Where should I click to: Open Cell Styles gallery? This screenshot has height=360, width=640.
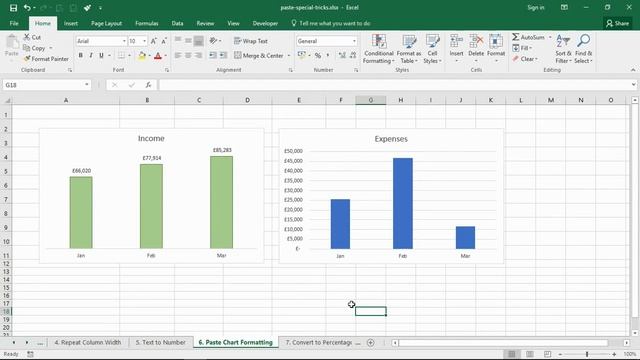click(x=432, y=49)
